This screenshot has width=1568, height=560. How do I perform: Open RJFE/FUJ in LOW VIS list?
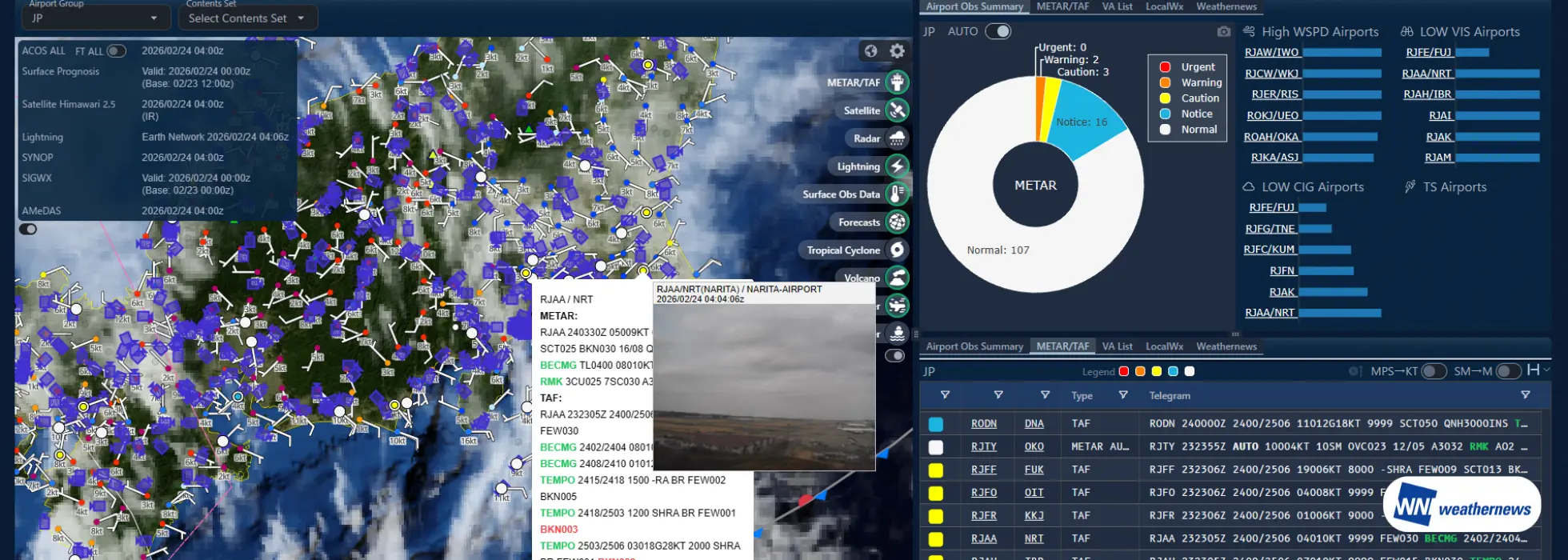click(1429, 53)
